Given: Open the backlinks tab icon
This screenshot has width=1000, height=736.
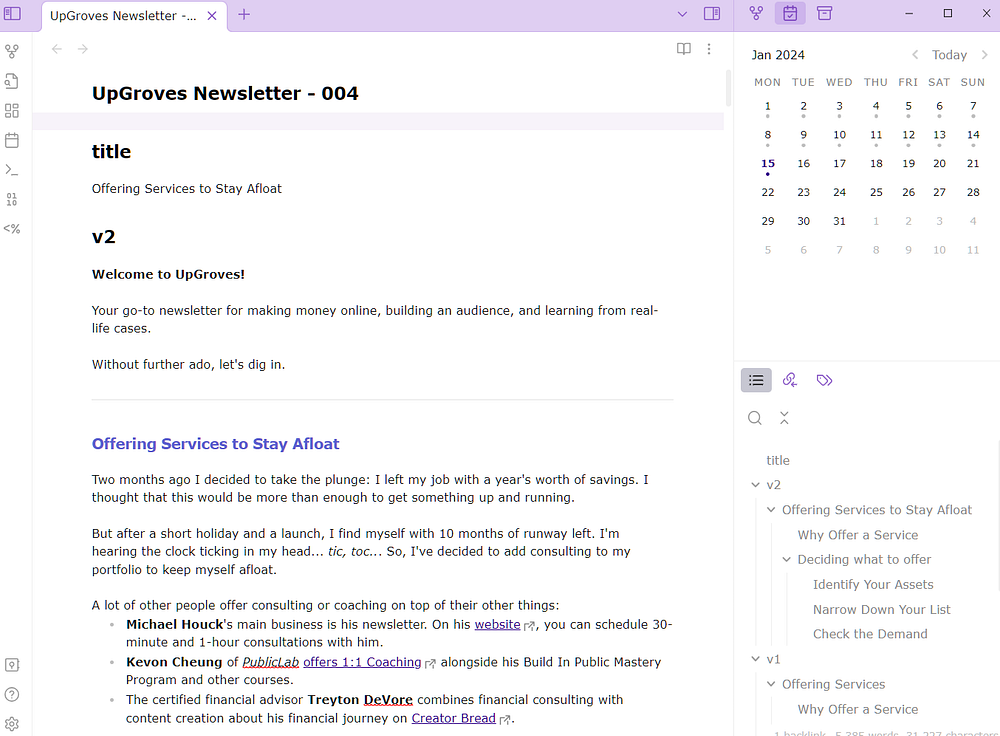Looking at the screenshot, I should tap(790, 380).
